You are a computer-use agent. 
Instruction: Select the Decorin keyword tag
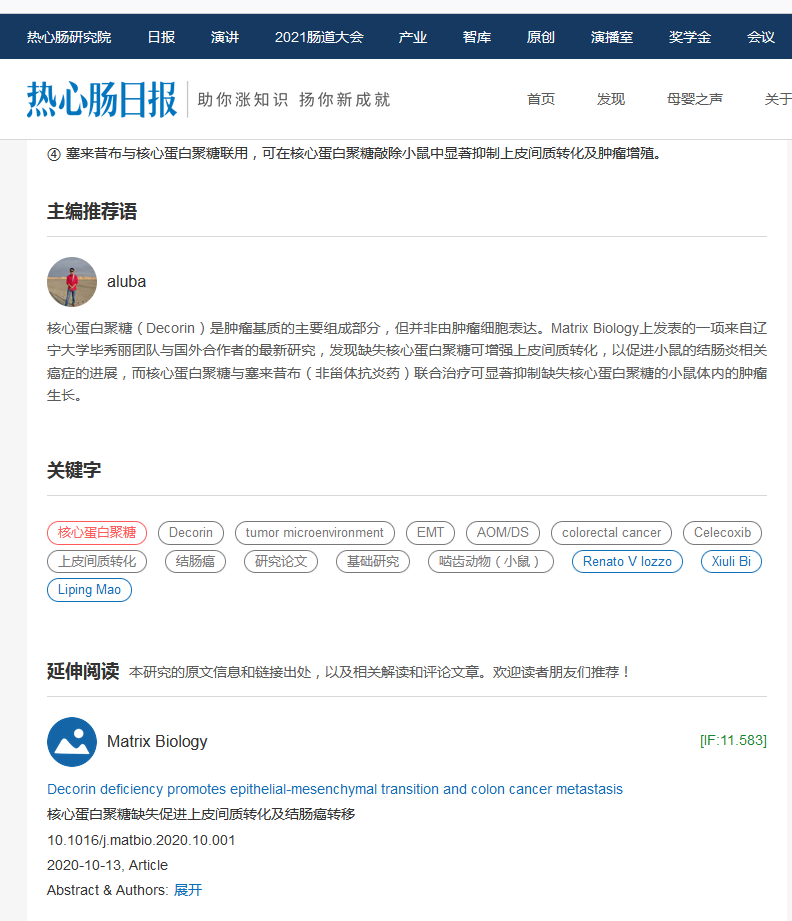[190, 533]
